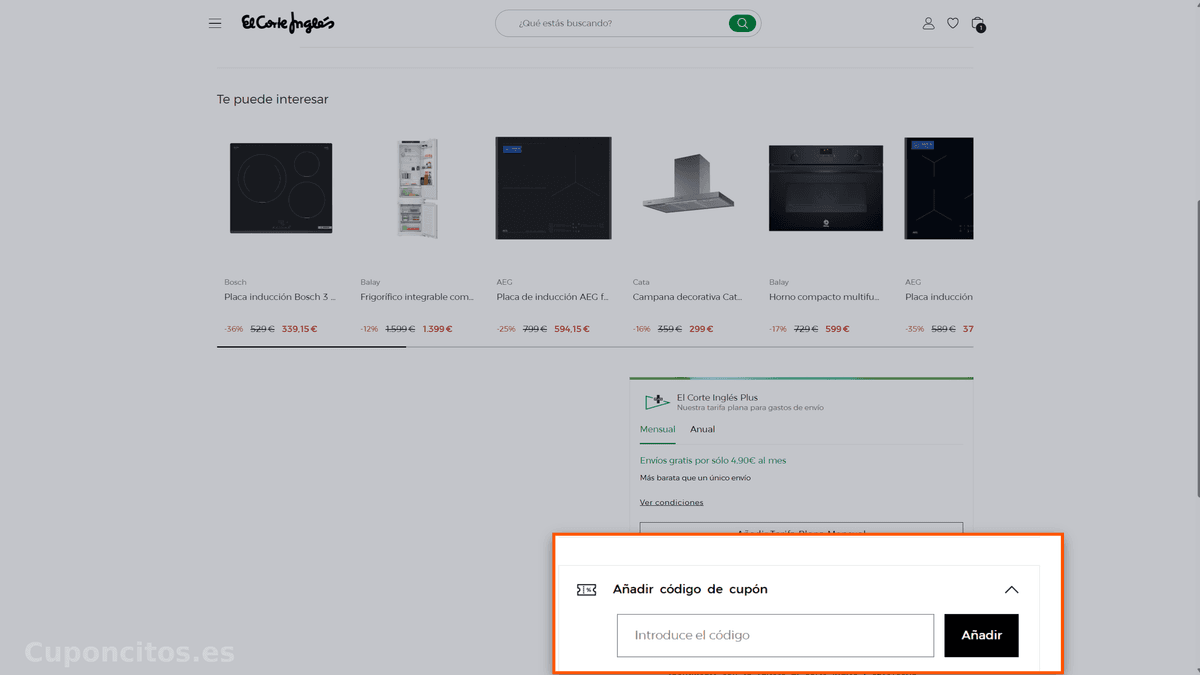Click the coupon ticket icon

pos(587,590)
